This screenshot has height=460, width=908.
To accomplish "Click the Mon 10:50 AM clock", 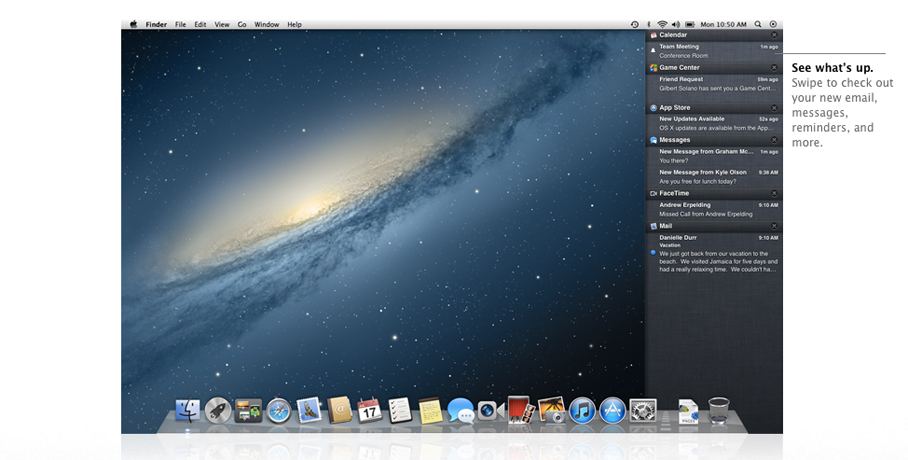I will [x=723, y=24].
